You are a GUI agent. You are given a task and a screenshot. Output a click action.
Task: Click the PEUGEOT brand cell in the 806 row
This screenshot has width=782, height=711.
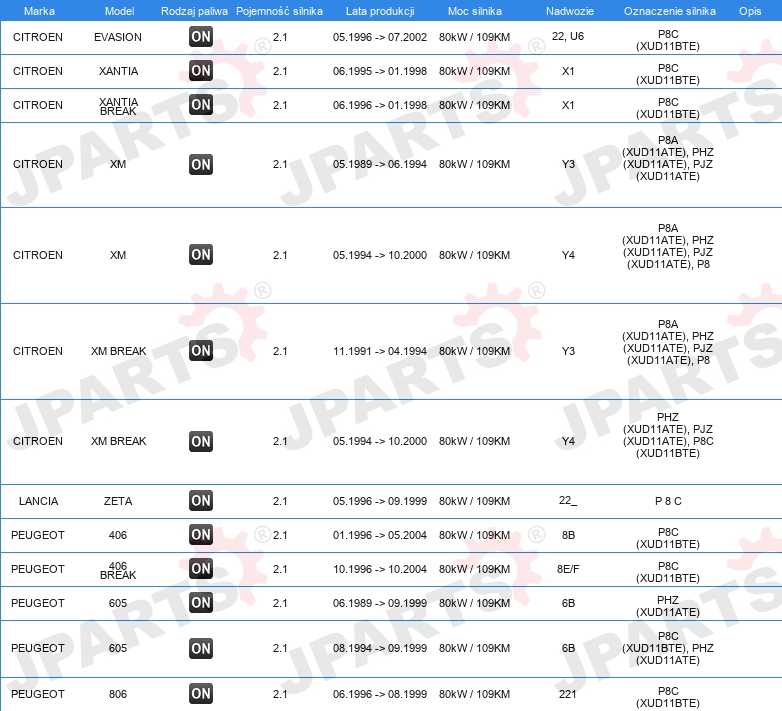coord(38,694)
